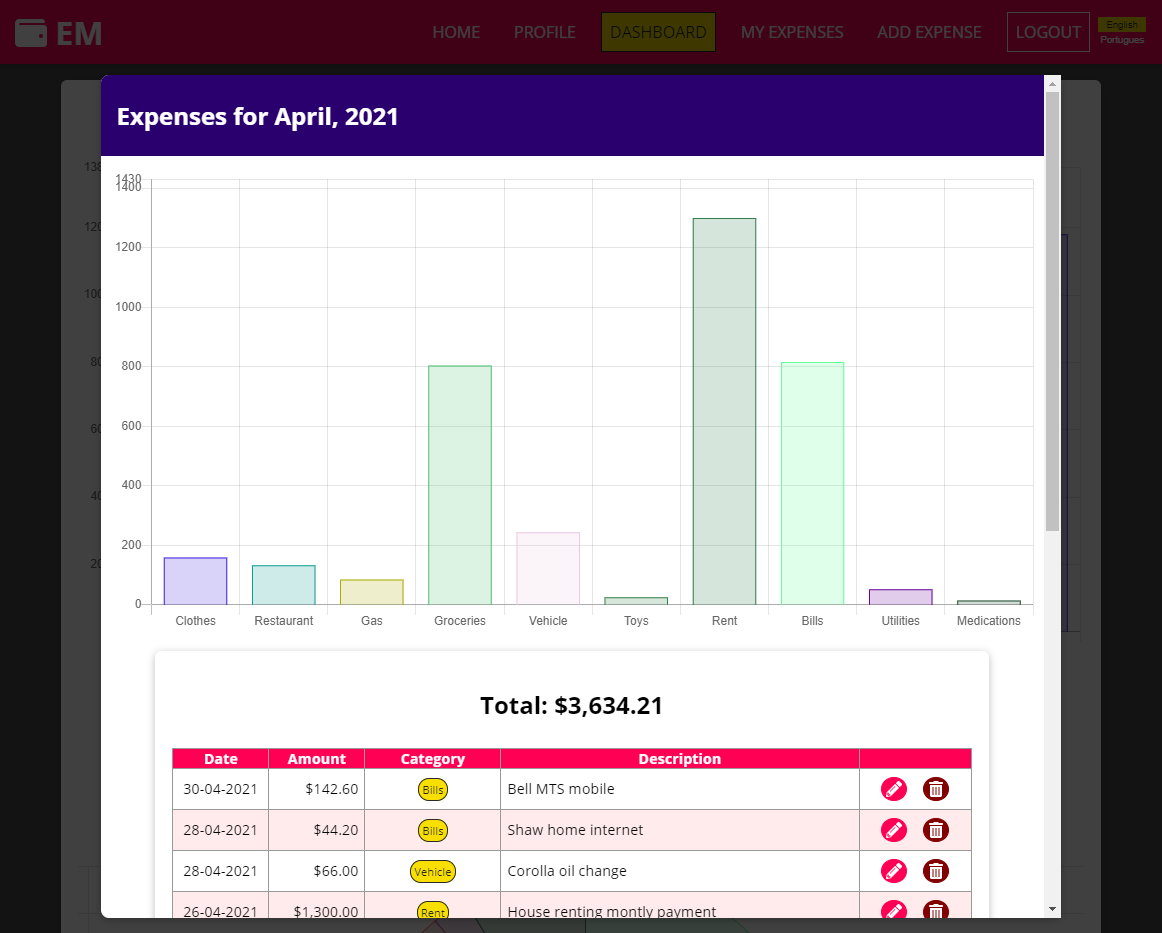Click the Groceries axis label
The width and height of the screenshot is (1162, 933).
click(x=459, y=621)
